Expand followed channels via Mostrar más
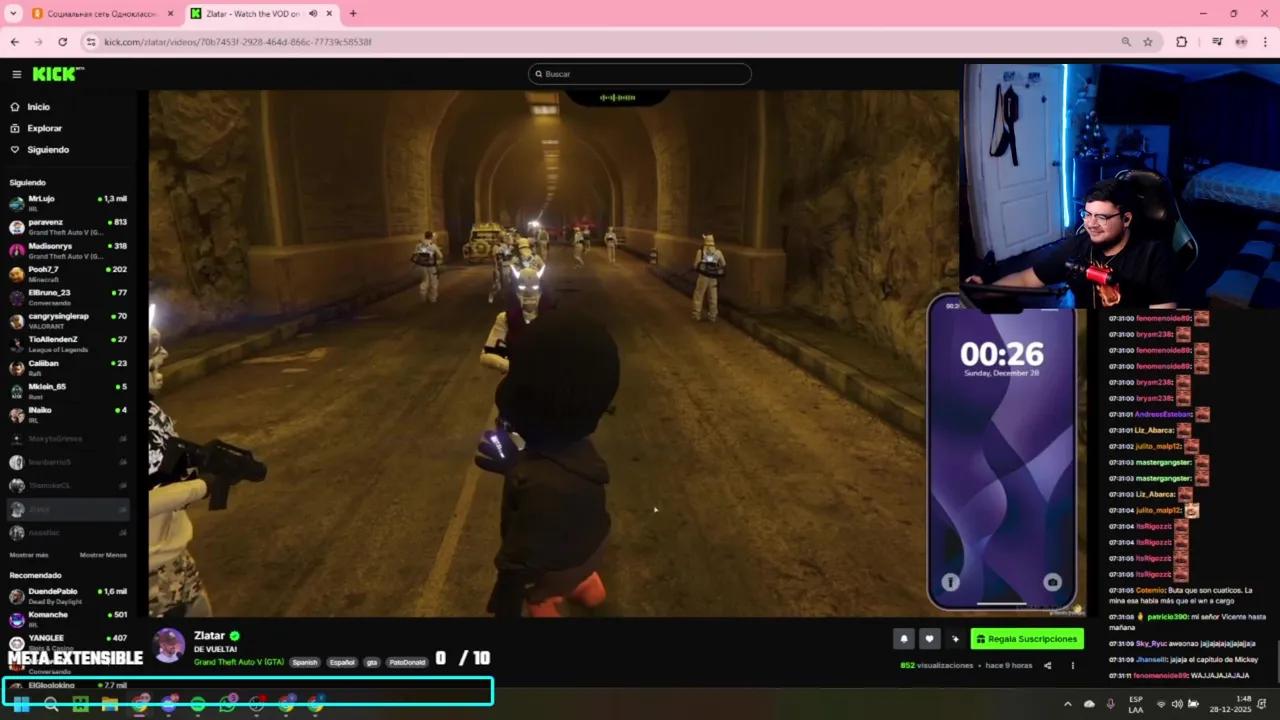The height and width of the screenshot is (720, 1280). [28, 555]
